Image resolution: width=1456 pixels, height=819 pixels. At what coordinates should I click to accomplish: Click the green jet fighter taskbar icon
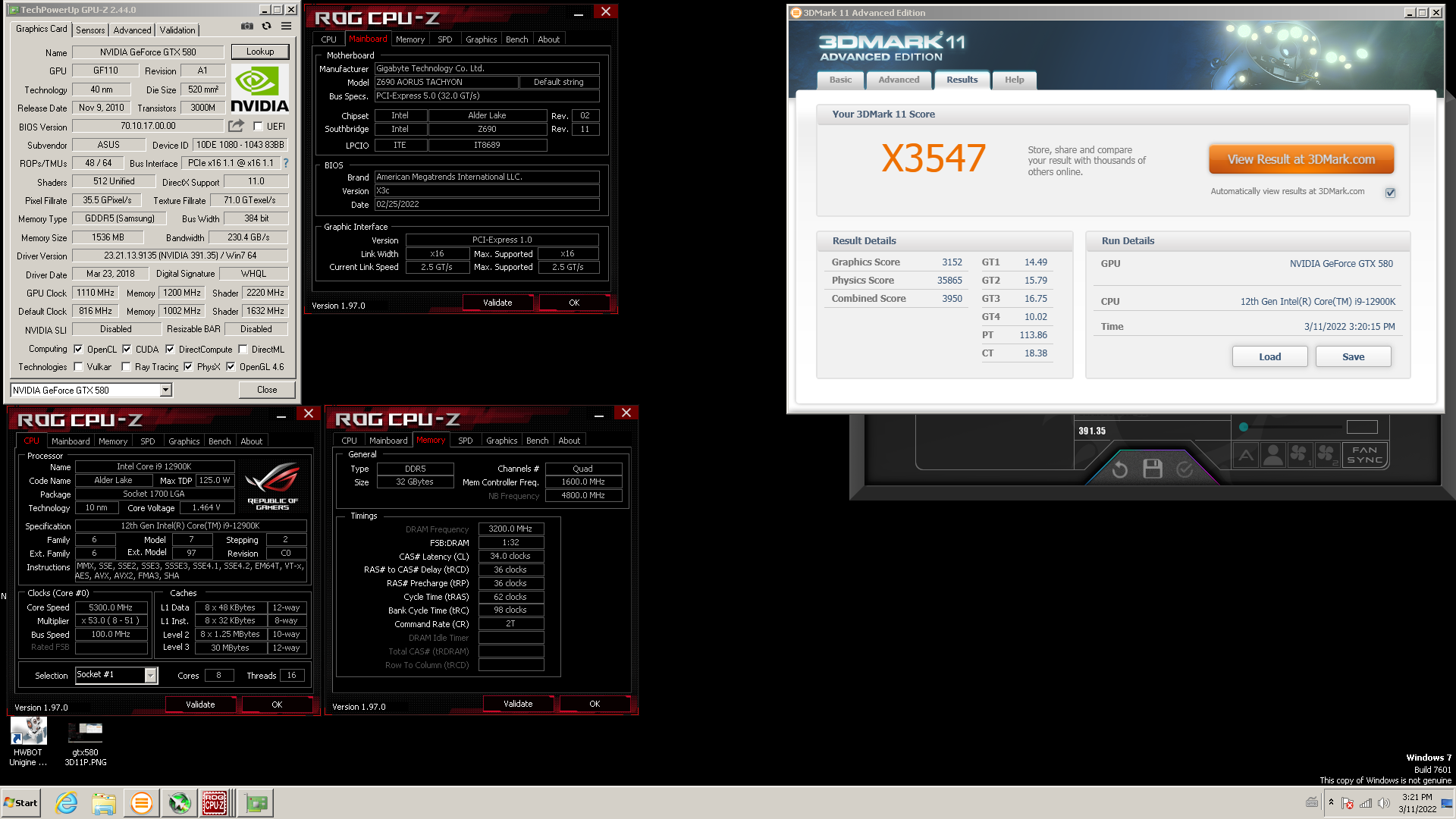(179, 803)
